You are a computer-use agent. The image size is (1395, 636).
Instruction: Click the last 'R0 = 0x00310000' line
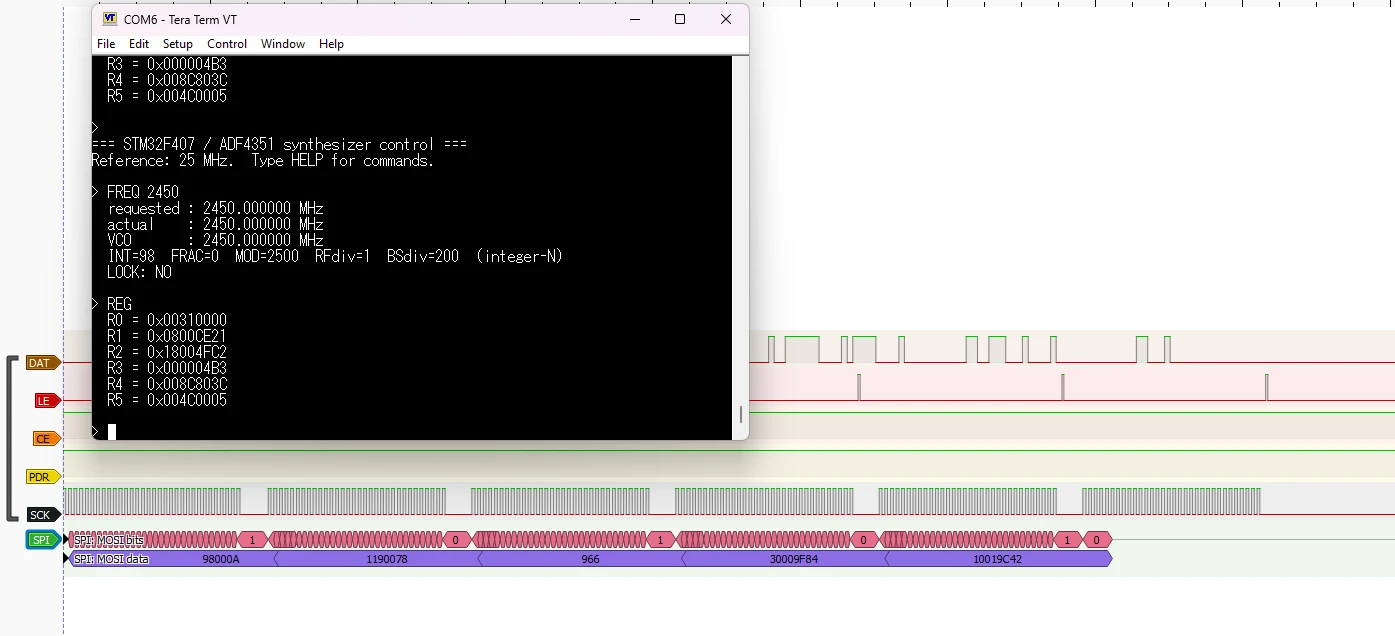[167, 320]
